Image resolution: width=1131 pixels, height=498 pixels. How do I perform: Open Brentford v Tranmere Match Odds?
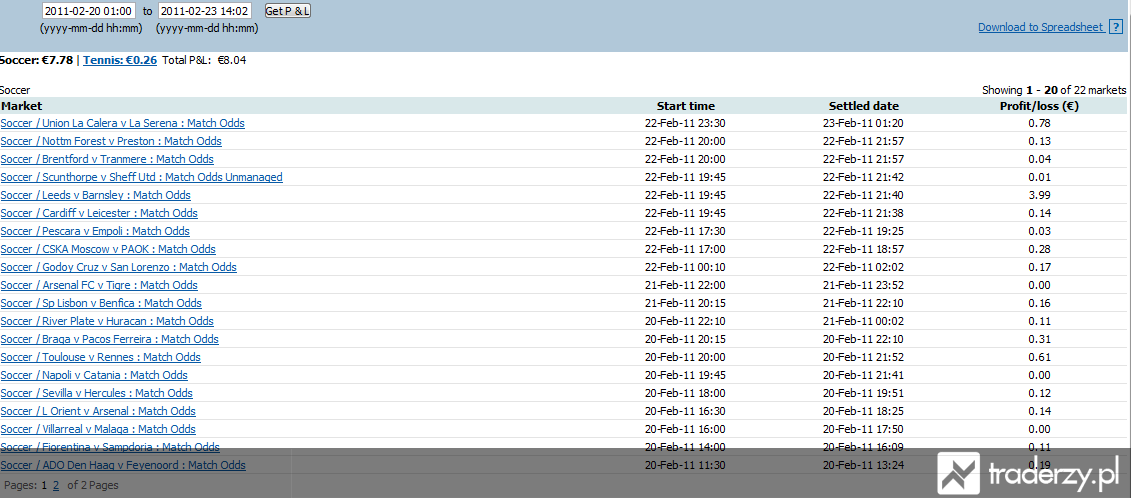coord(107,160)
